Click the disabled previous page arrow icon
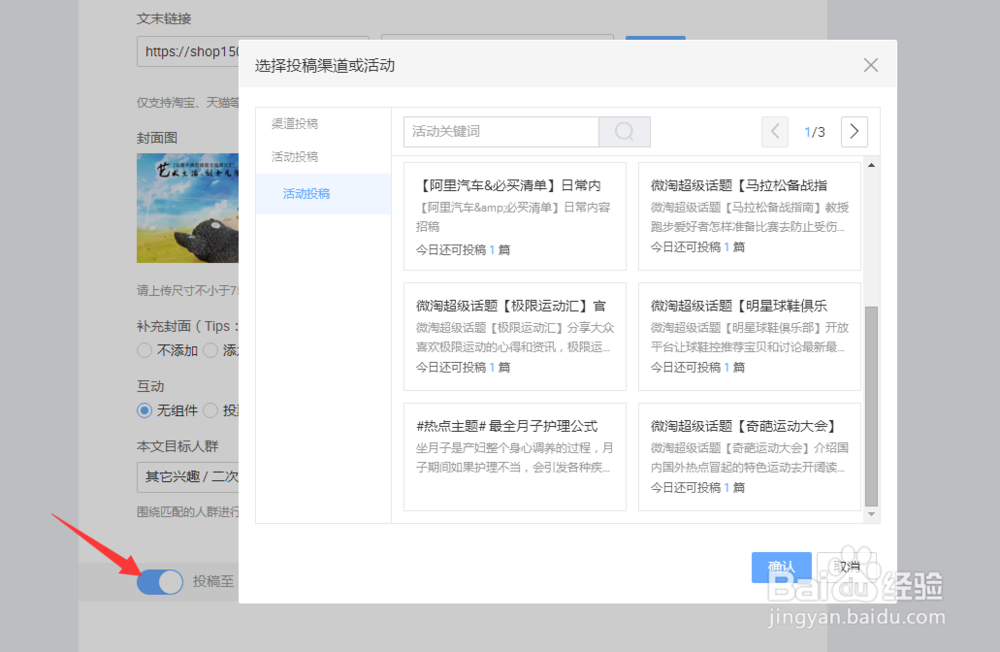The width and height of the screenshot is (1000, 652). [776, 131]
